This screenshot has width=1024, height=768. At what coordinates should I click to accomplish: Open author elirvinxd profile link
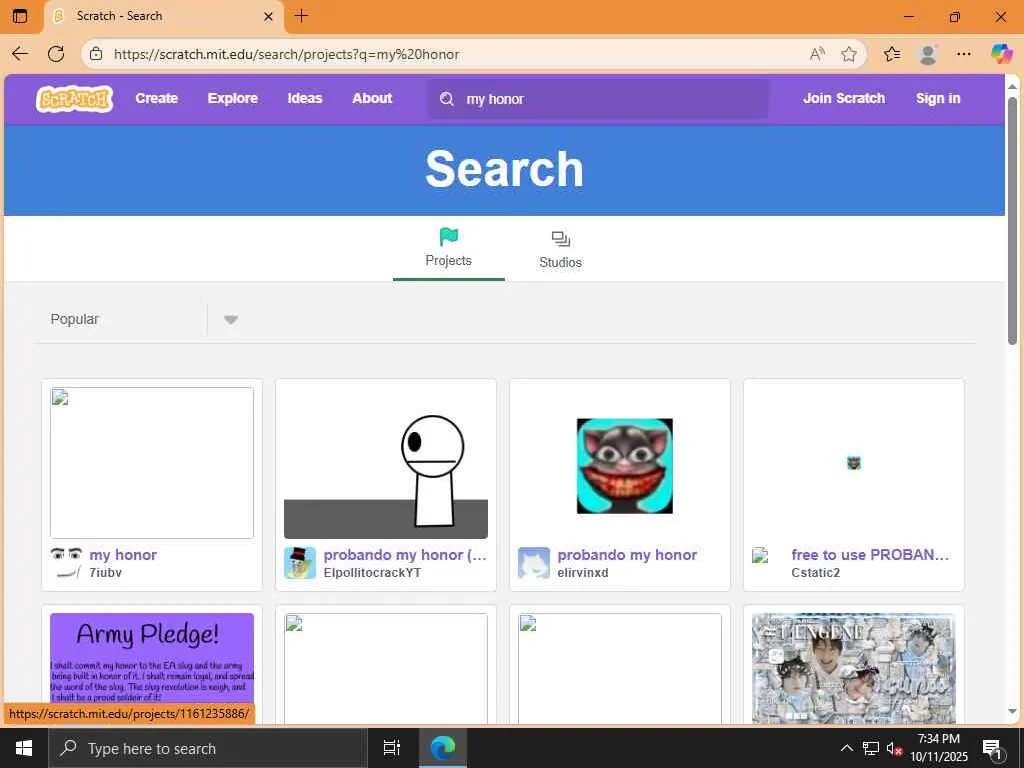[583, 573]
